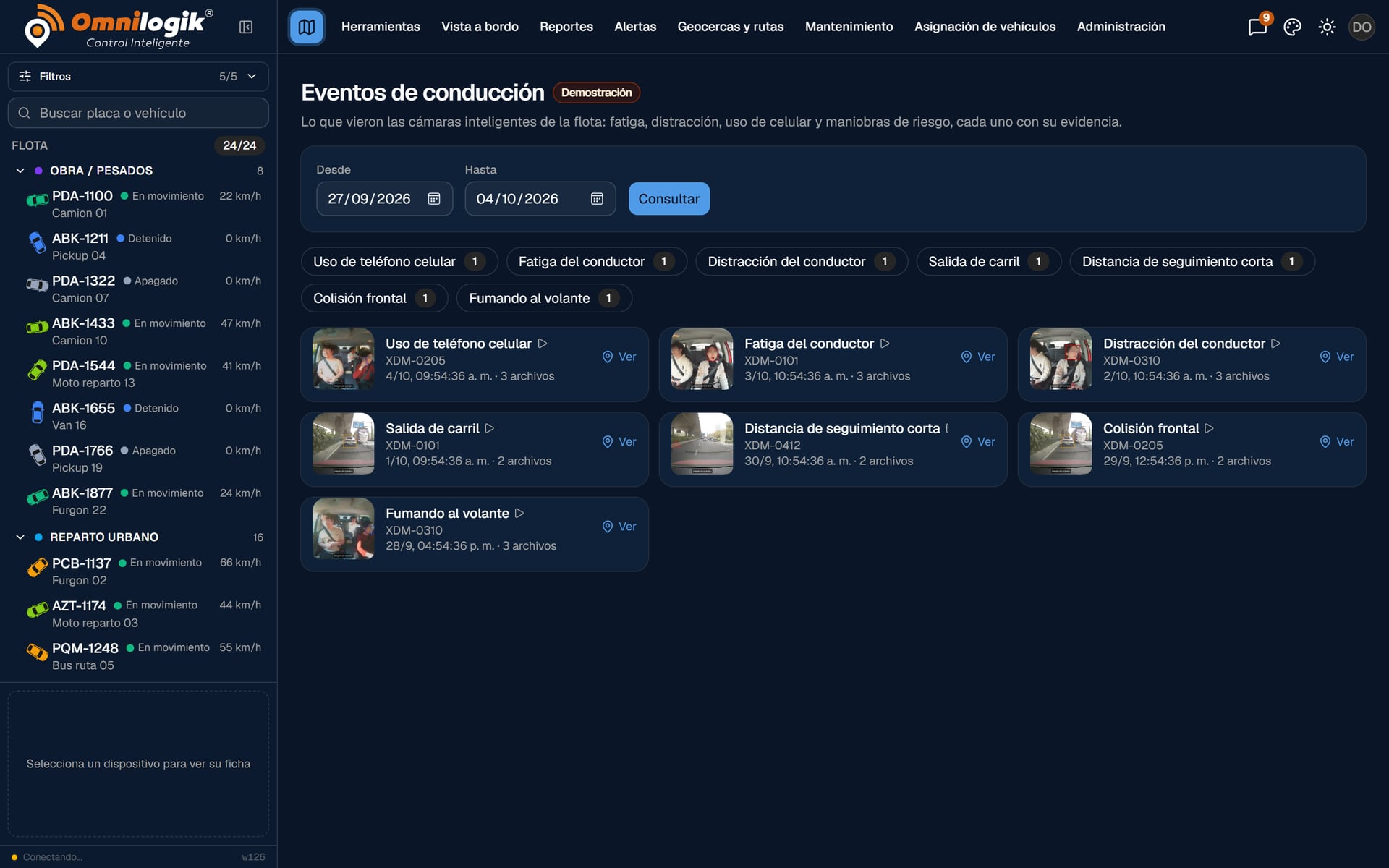Toggle the Distancia de seguimiento corta filter chip
Viewport: 1389px width, 868px height.
click(1192, 261)
